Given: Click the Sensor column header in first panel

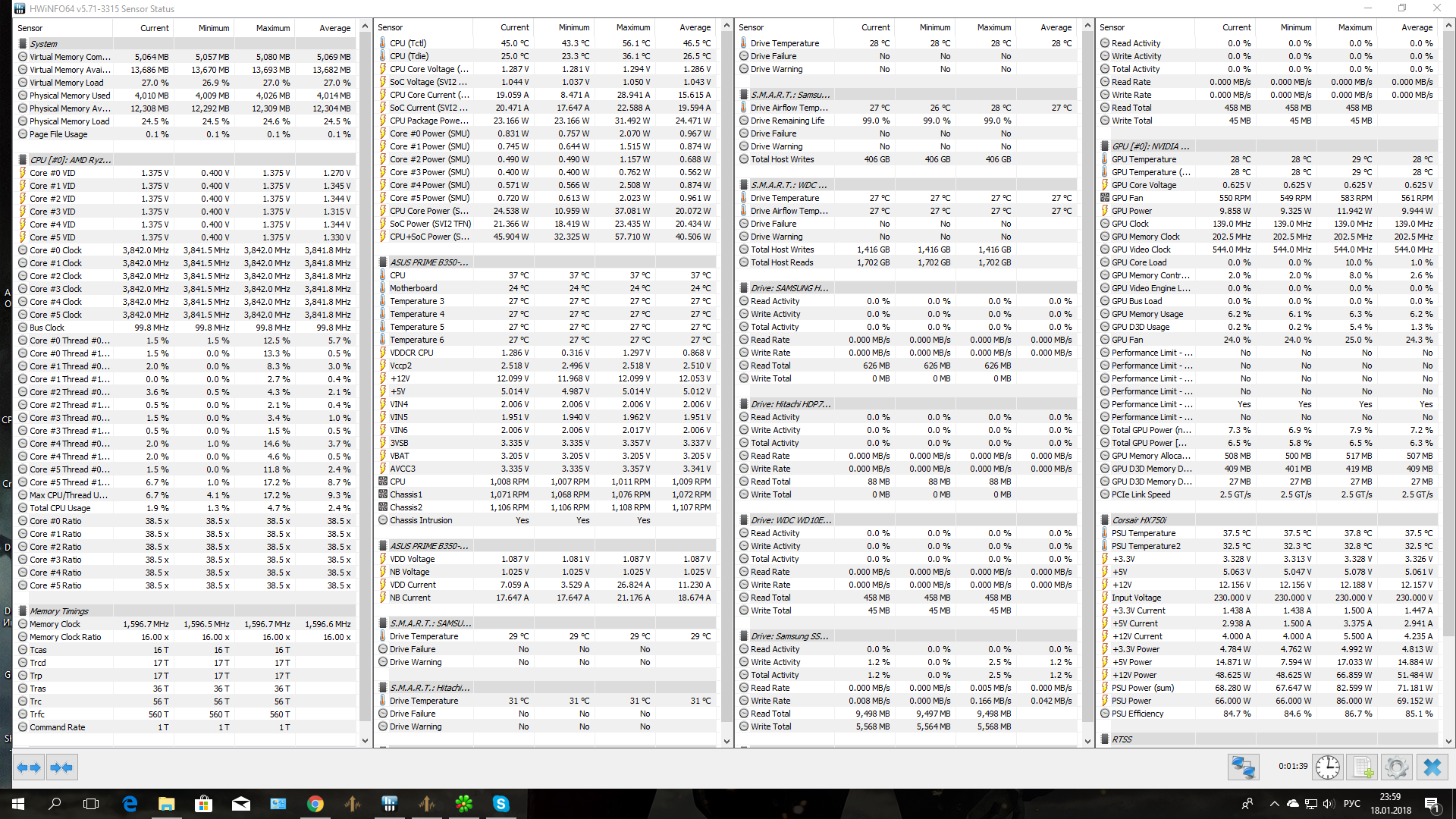Looking at the screenshot, I should tap(30, 28).
